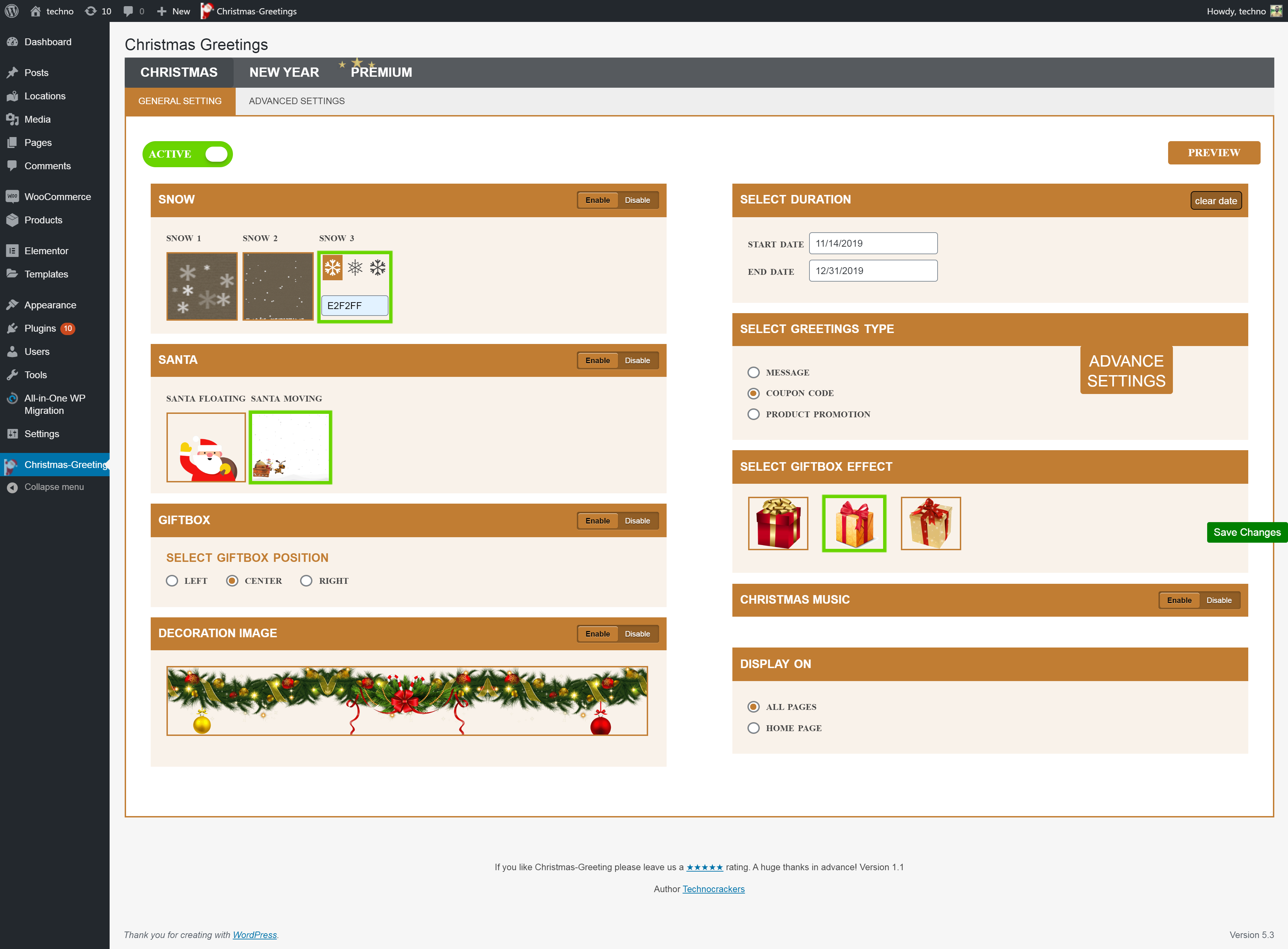Select the COUPON CODE greetings type

(x=753, y=394)
